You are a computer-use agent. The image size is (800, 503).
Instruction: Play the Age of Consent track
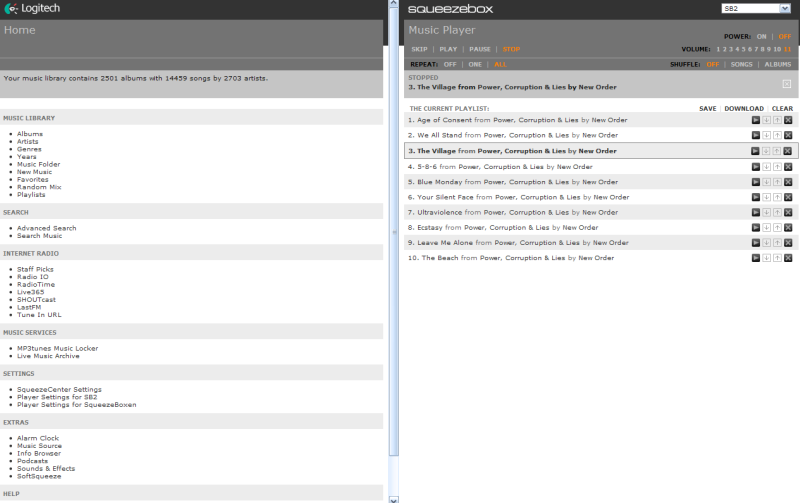pyautogui.click(x=756, y=120)
